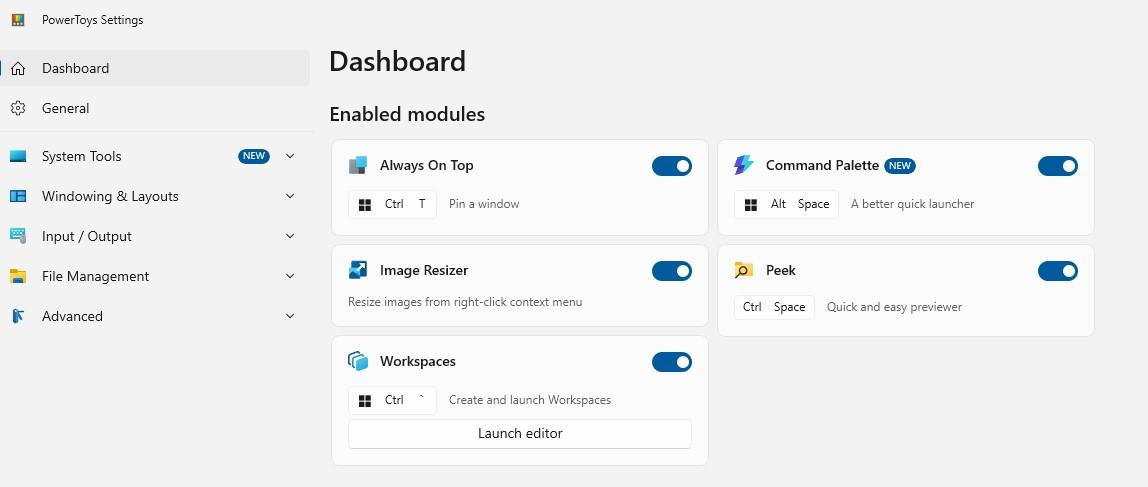The width and height of the screenshot is (1148, 487).
Task: Disable the Peek module toggle
Action: click(1057, 271)
